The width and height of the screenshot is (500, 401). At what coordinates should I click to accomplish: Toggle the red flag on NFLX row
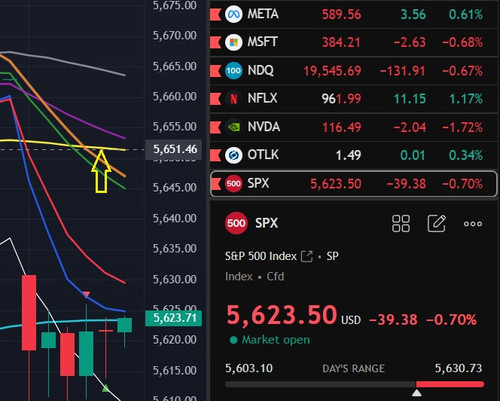coord(215,99)
